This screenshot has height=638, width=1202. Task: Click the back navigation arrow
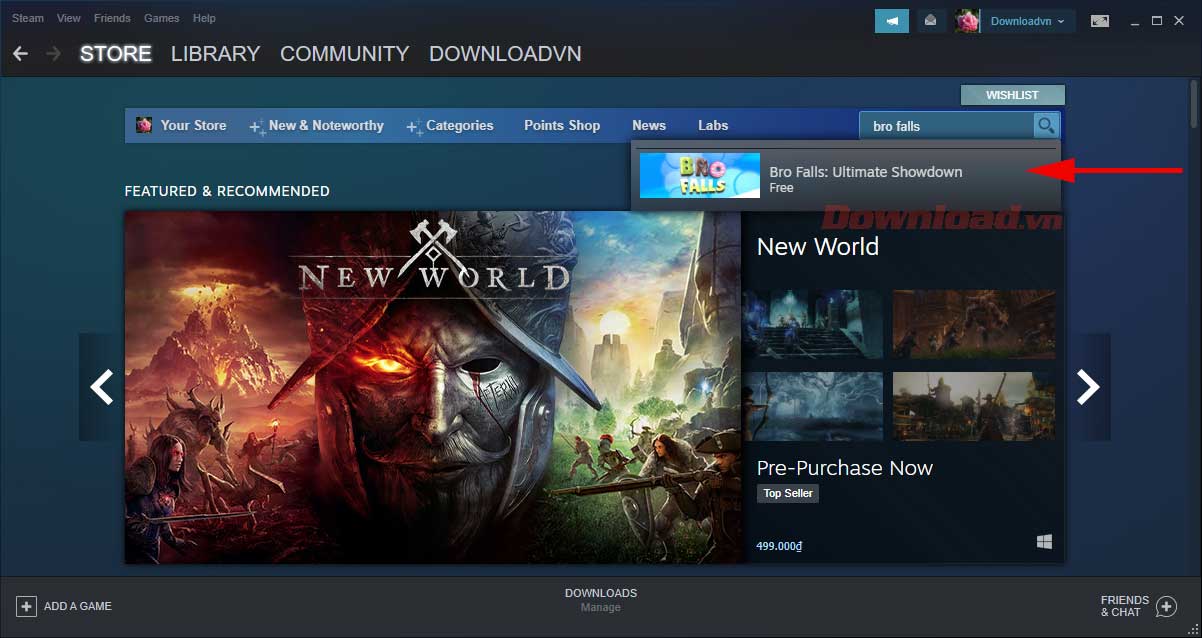pyautogui.click(x=21, y=54)
